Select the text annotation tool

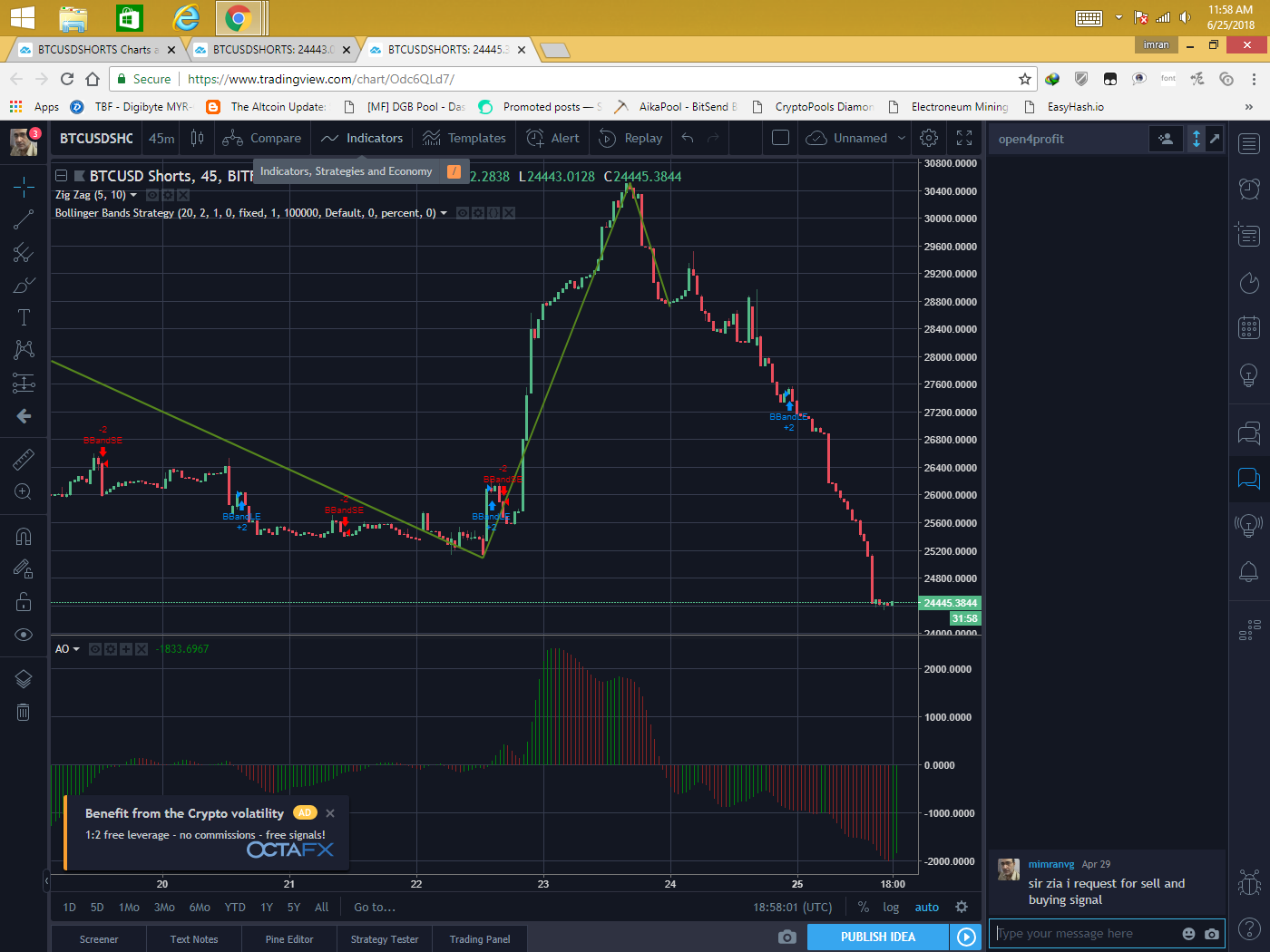(x=24, y=317)
